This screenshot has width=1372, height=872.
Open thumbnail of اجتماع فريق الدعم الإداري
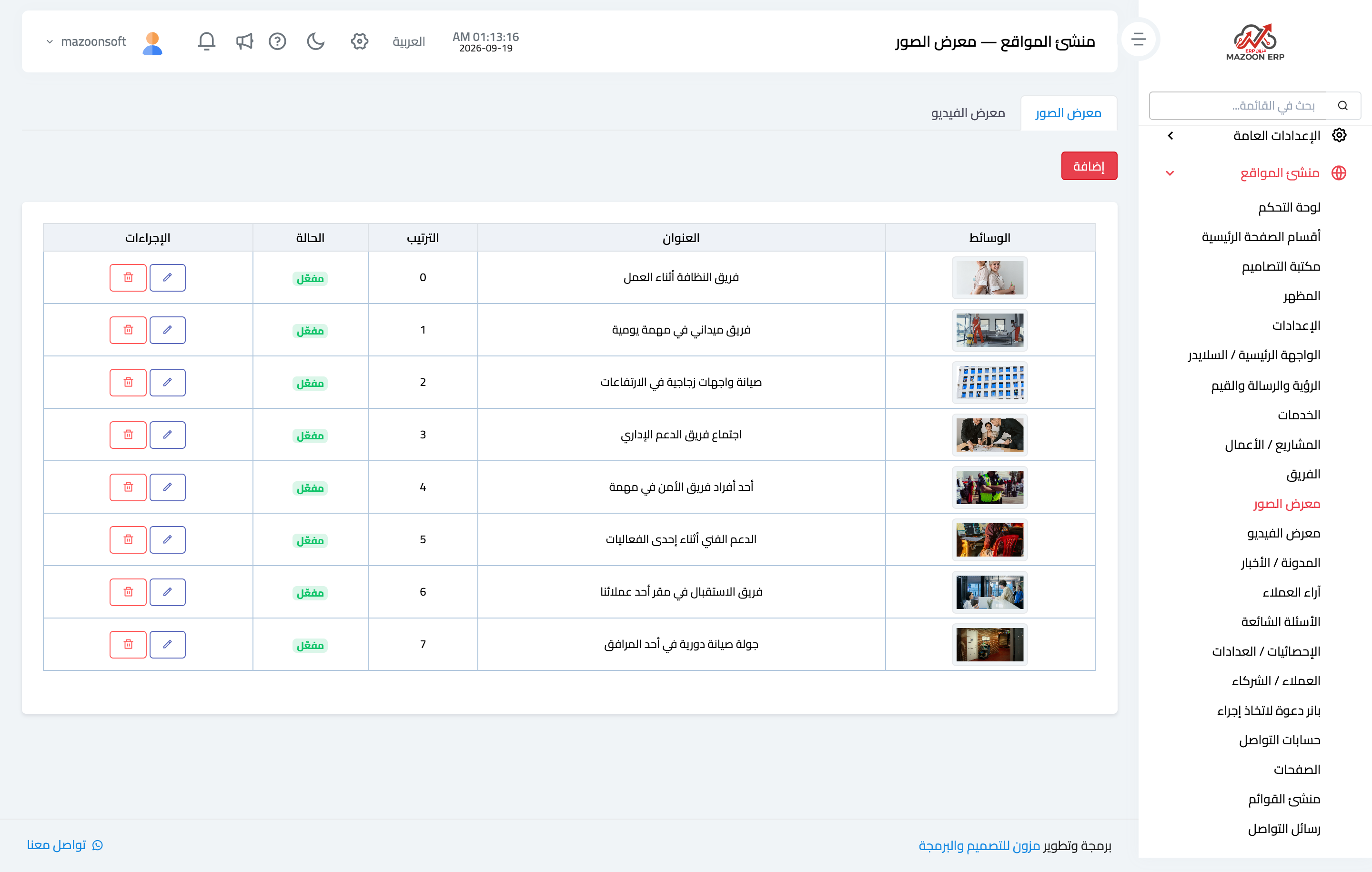pos(989,435)
